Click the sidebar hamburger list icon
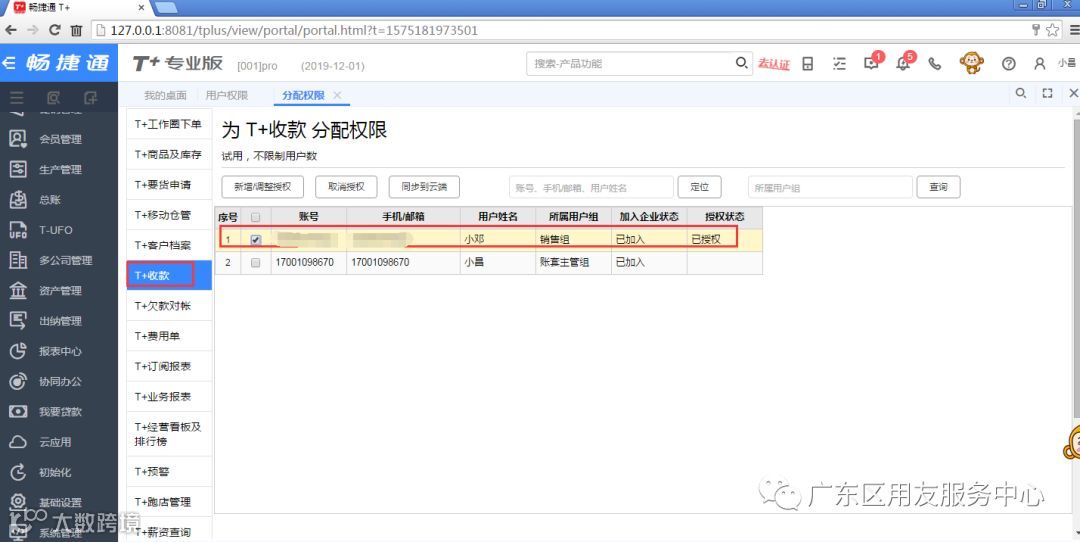 pos(17,98)
